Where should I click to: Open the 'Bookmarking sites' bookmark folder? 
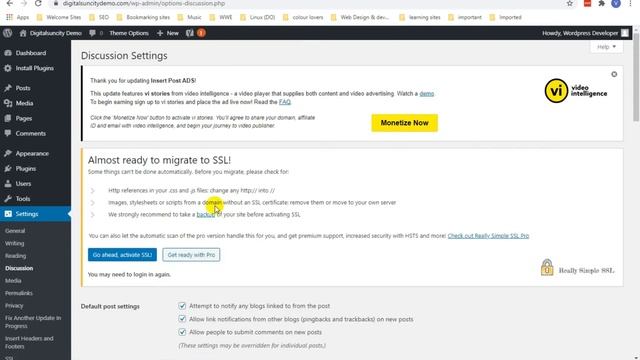tap(143, 18)
